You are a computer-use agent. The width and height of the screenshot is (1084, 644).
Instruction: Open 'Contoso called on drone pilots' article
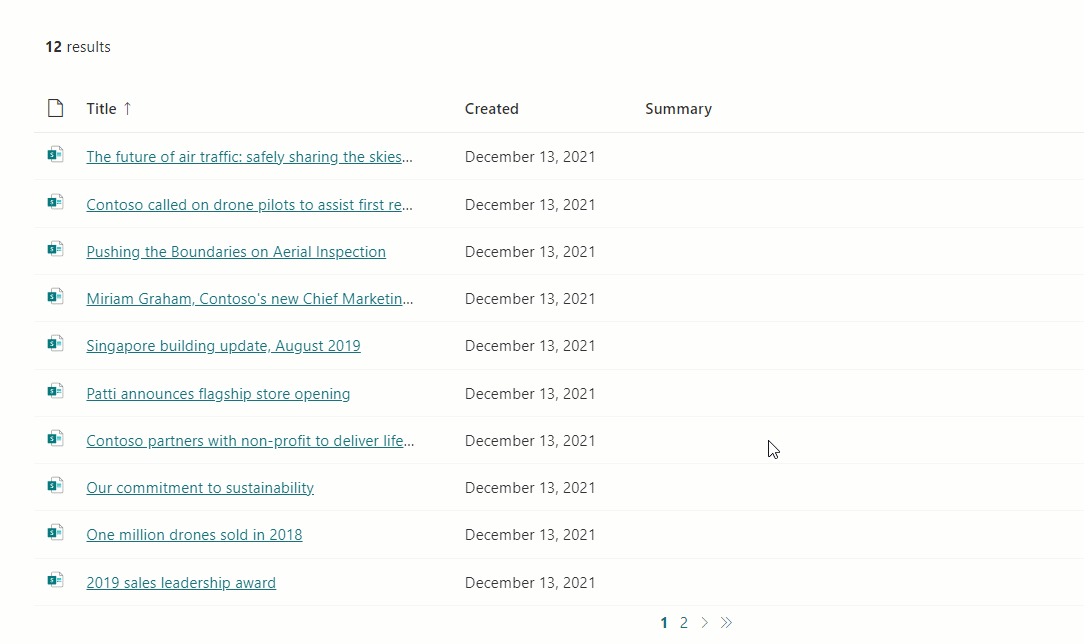[x=250, y=205]
